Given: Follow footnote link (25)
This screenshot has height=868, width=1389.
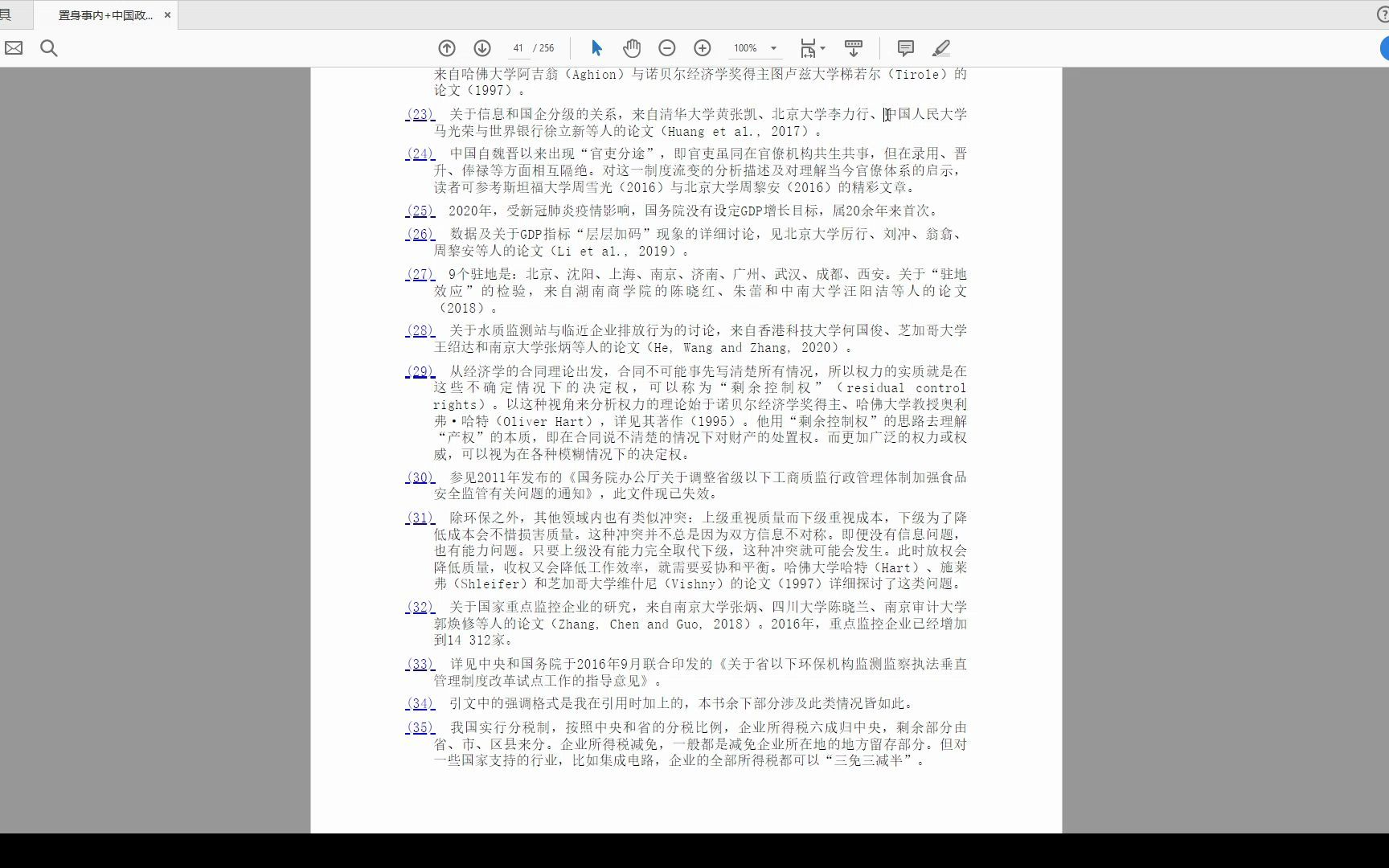Looking at the screenshot, I should 420,211.
